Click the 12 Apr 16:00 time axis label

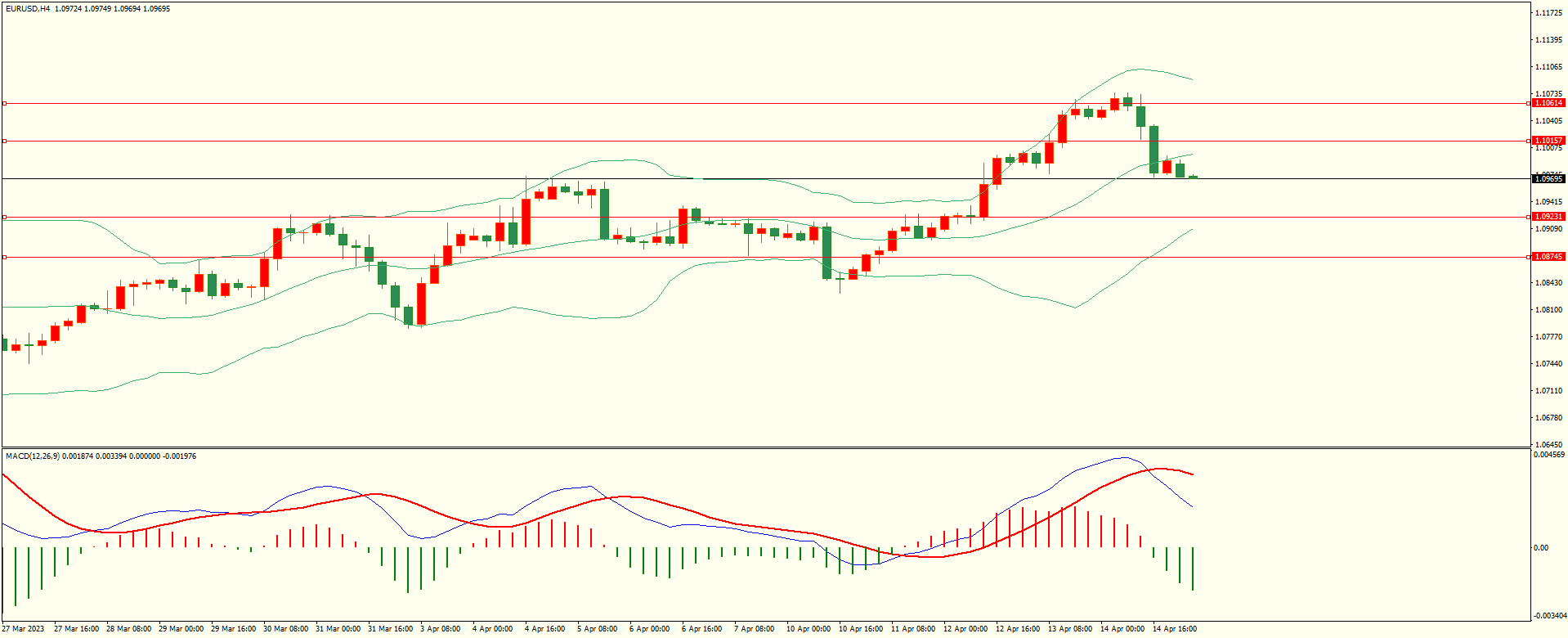1018,629
